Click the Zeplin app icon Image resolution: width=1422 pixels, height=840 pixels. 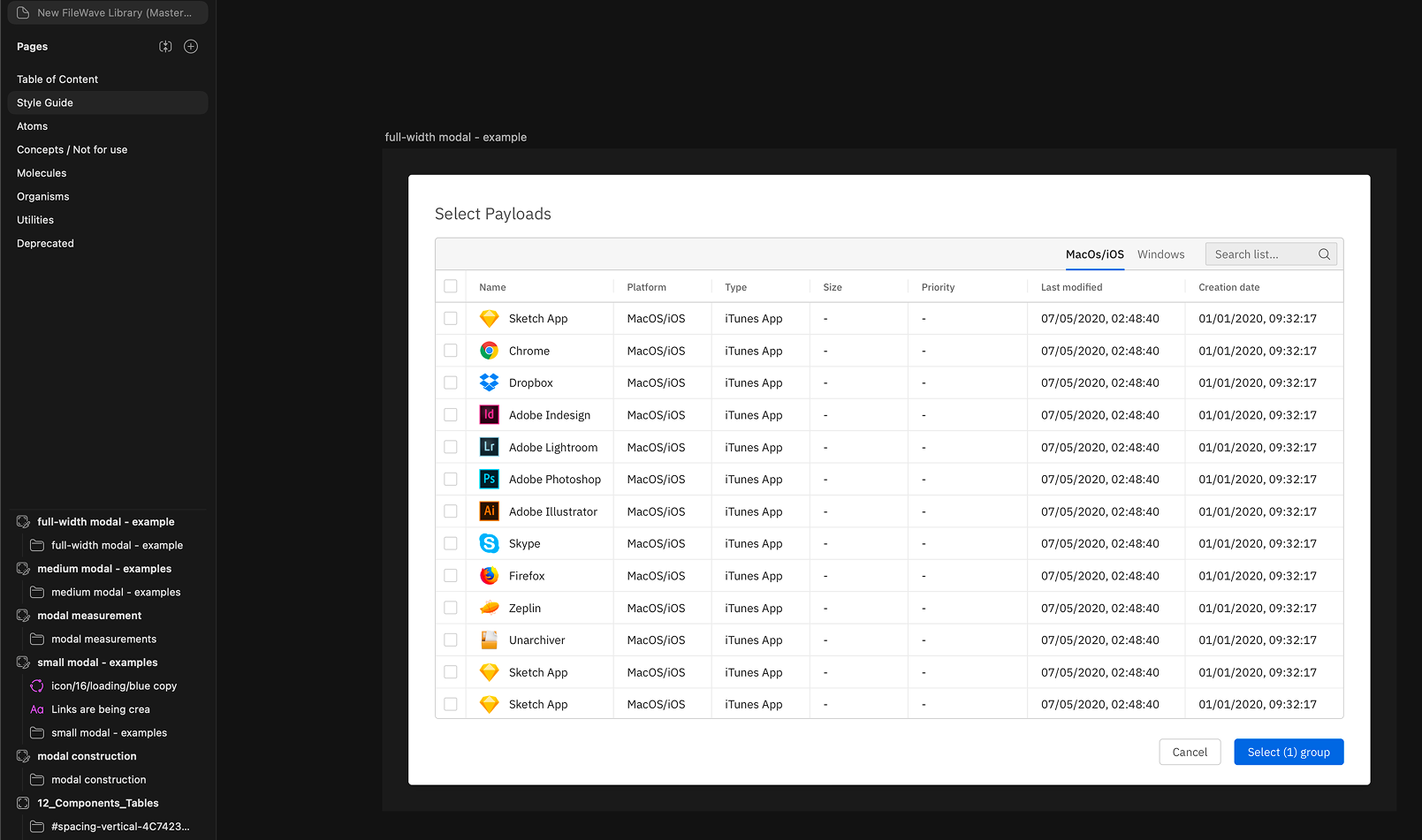pyautogui.click(x=489, y=608)
